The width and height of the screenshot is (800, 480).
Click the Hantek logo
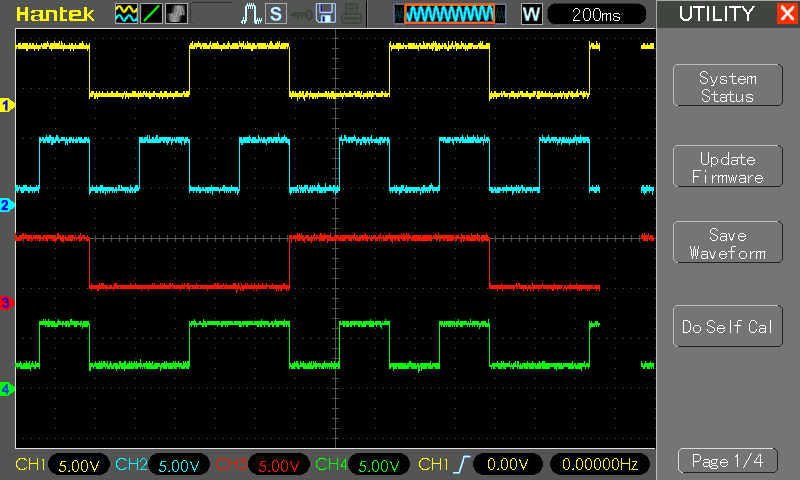click(x=56, y=14)
